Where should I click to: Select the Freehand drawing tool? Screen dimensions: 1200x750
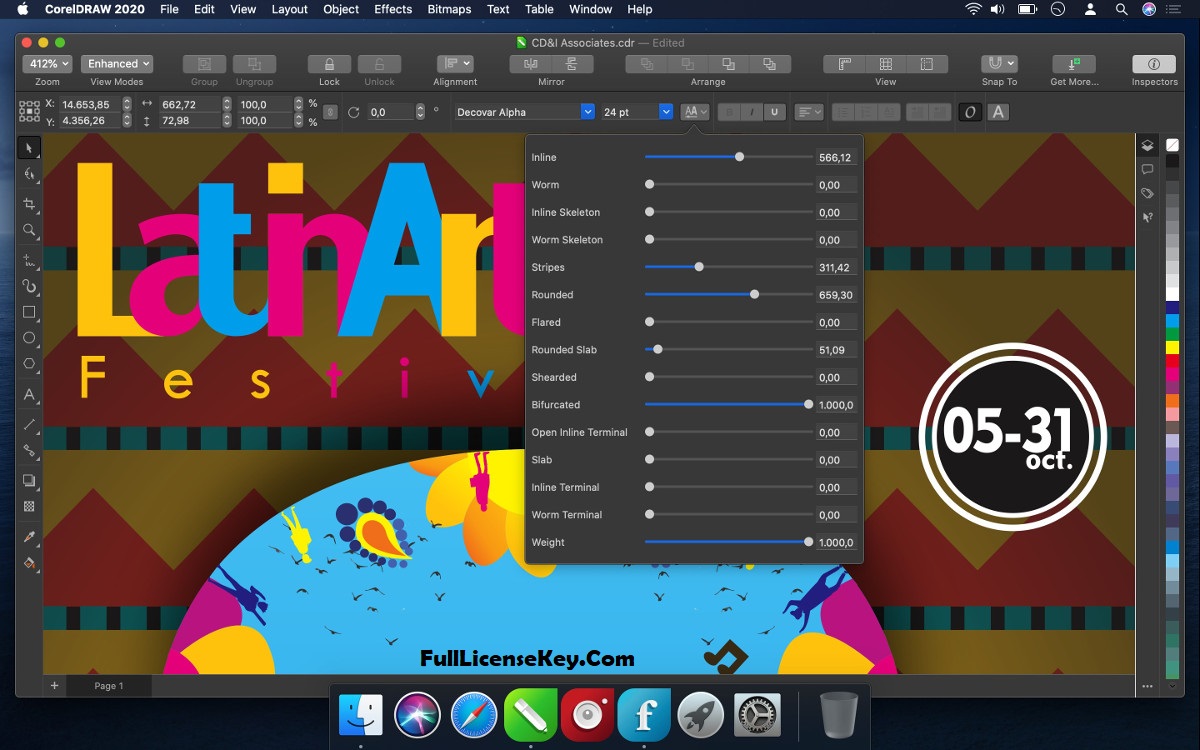click(x=29, y=260)
